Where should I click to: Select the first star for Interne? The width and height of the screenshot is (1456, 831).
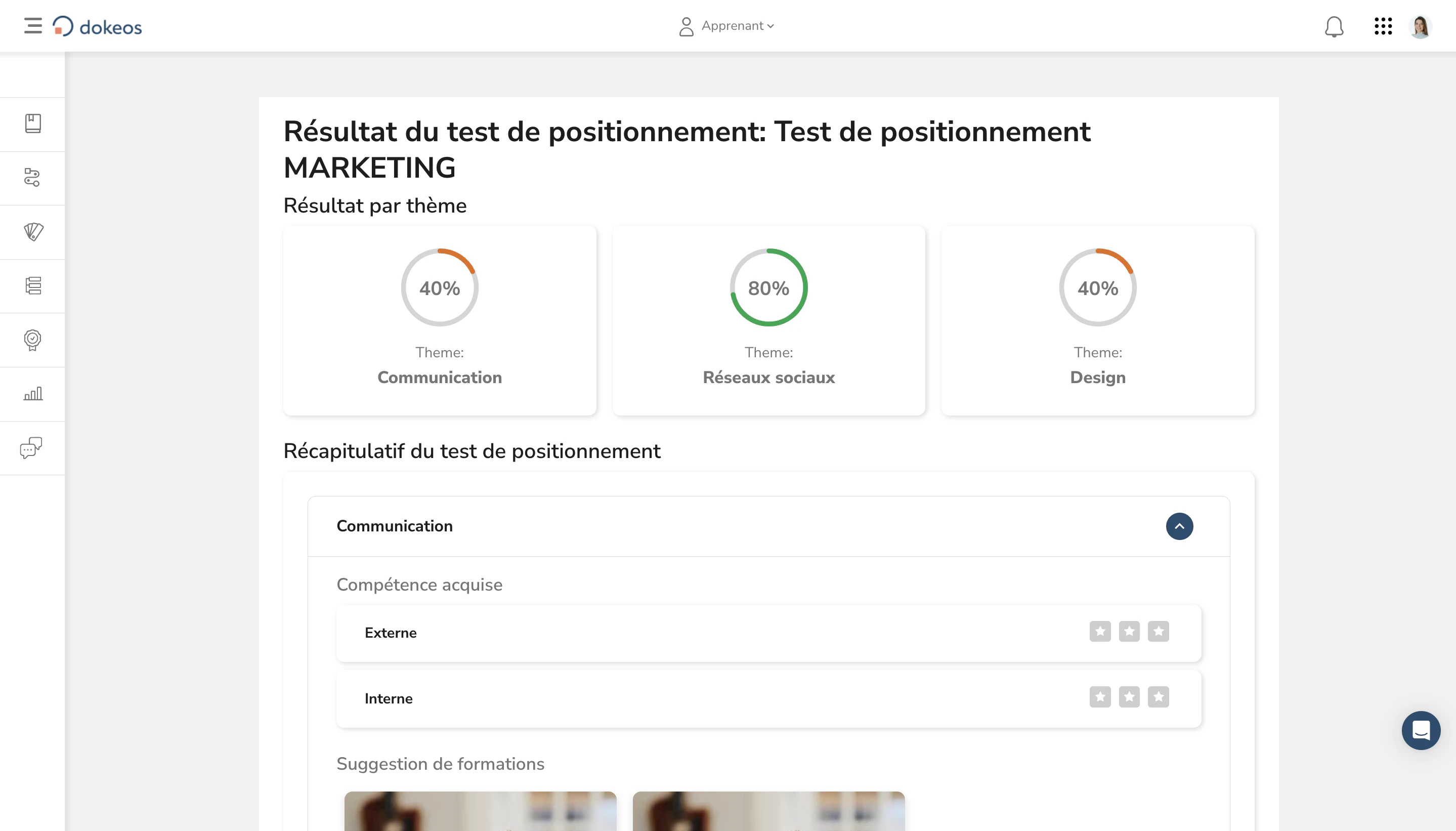(1101, 696)
